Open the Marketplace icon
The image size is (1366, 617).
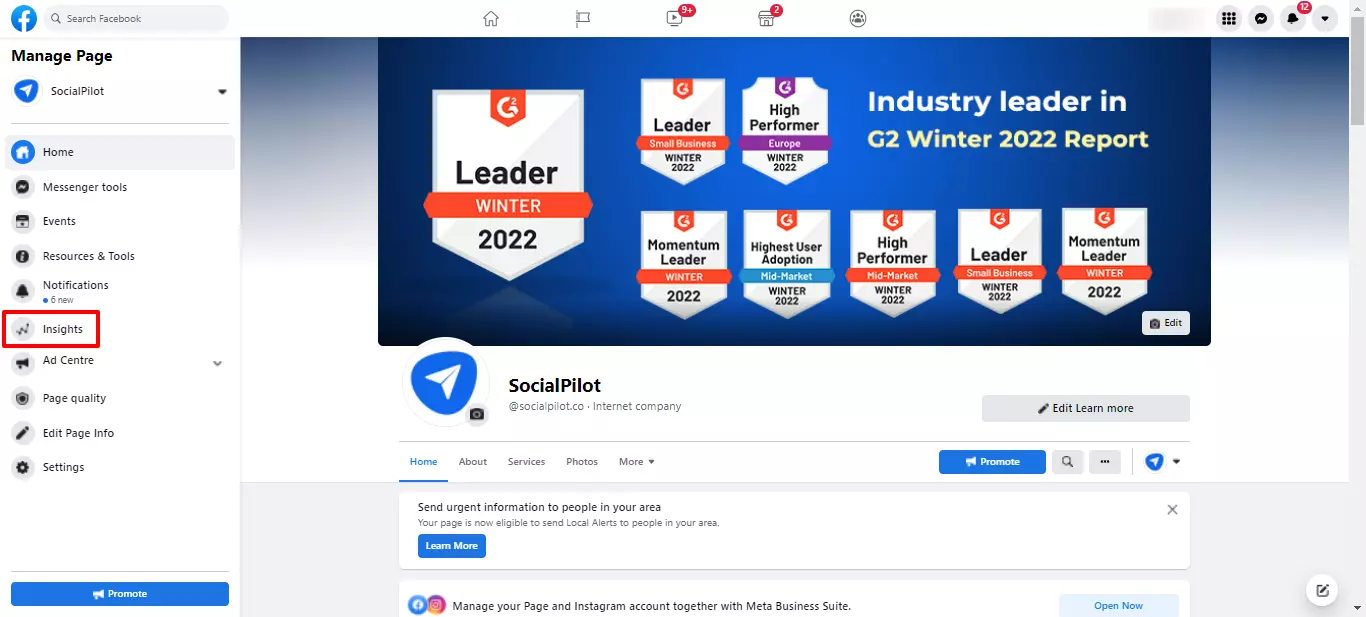pyautogui.click(x=766, y=18)
